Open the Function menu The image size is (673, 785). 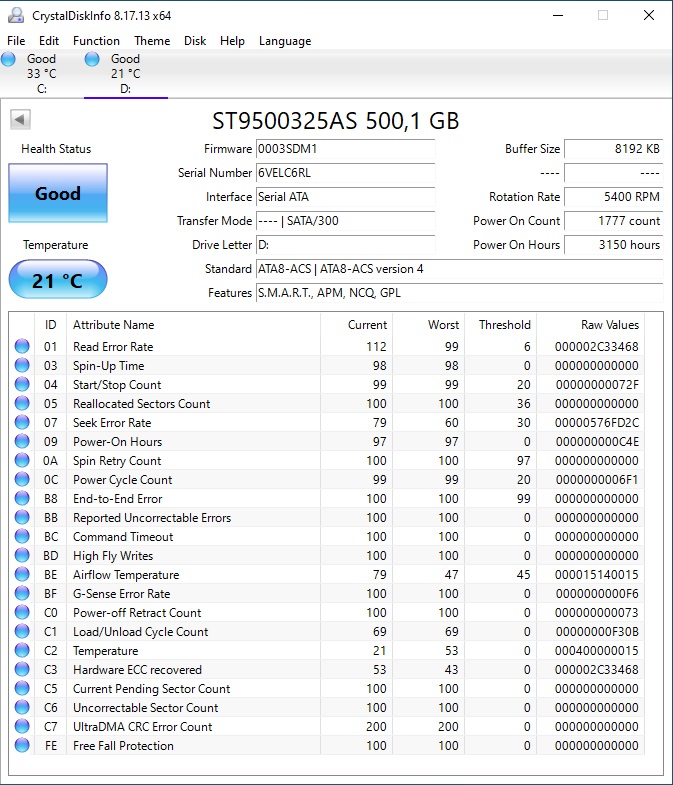click(96, 41)
